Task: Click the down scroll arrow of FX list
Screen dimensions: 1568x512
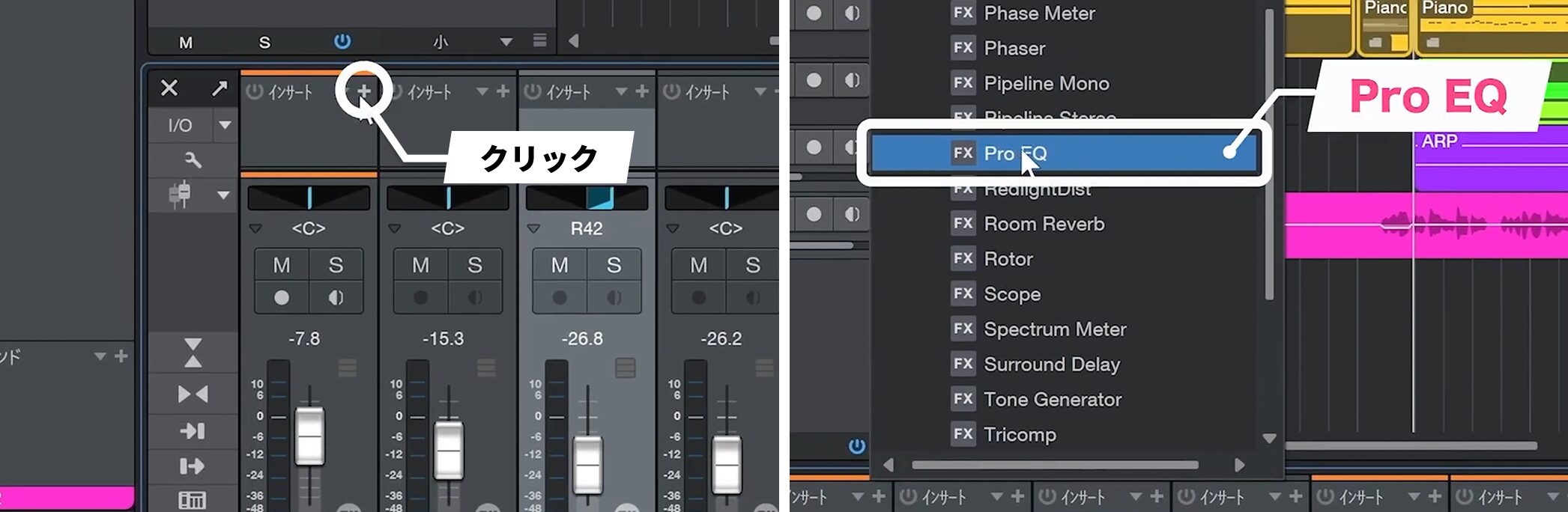Action: click(1269, 439)
